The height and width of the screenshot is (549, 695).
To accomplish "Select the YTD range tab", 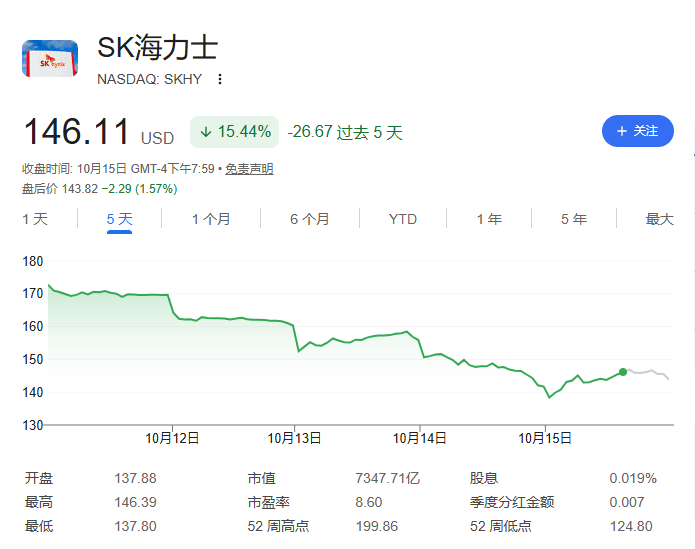I will (x=402, y=219).
